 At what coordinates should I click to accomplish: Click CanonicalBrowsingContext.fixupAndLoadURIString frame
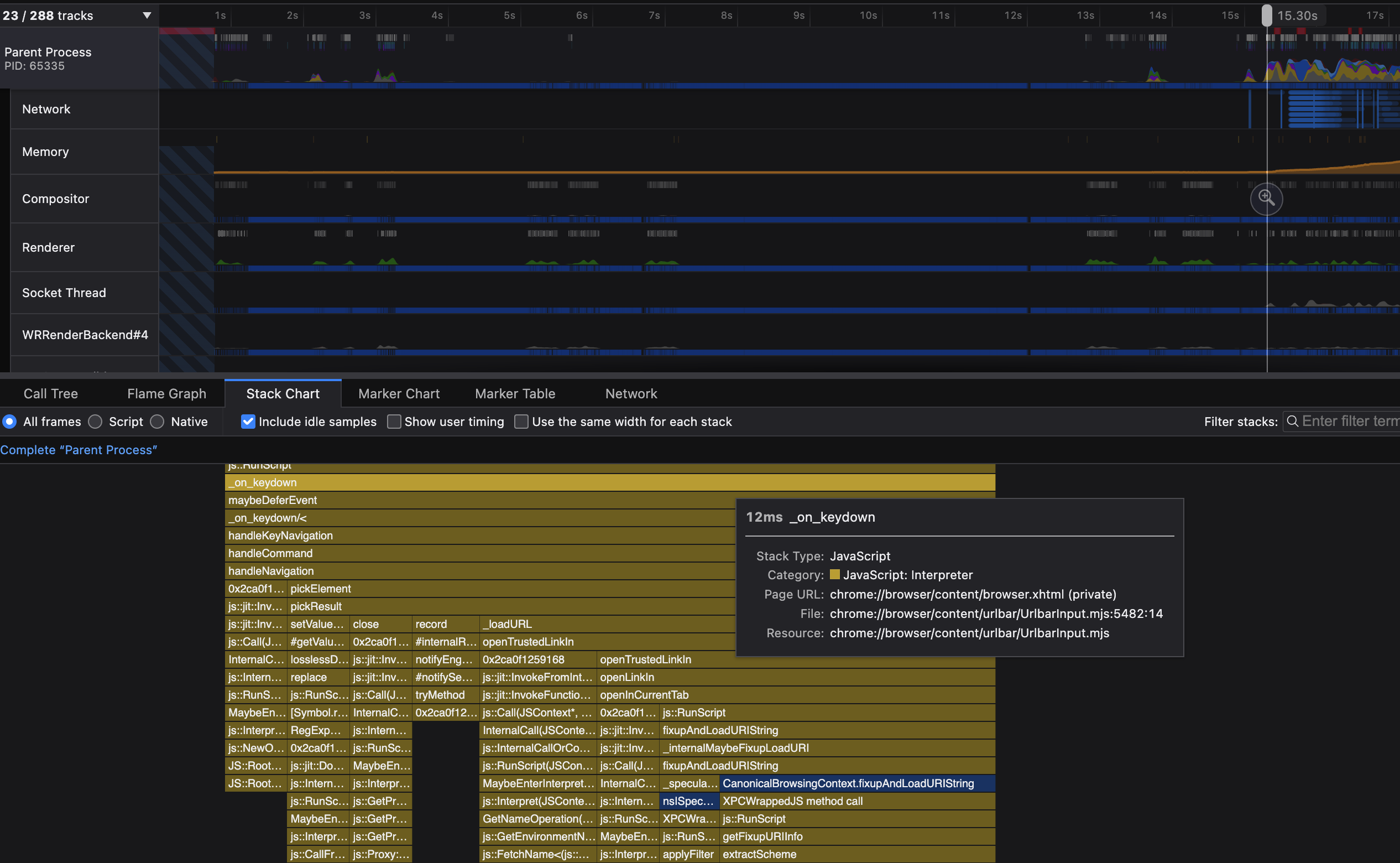click(x=858, y=784)
